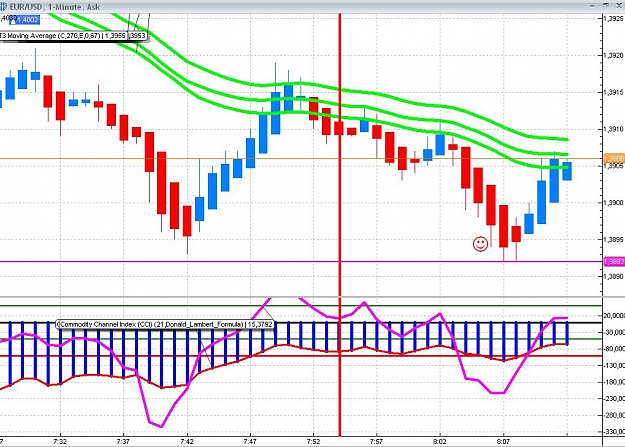
Task: Click the -130,00 CCI scale value
Action: tap(614, 366)
